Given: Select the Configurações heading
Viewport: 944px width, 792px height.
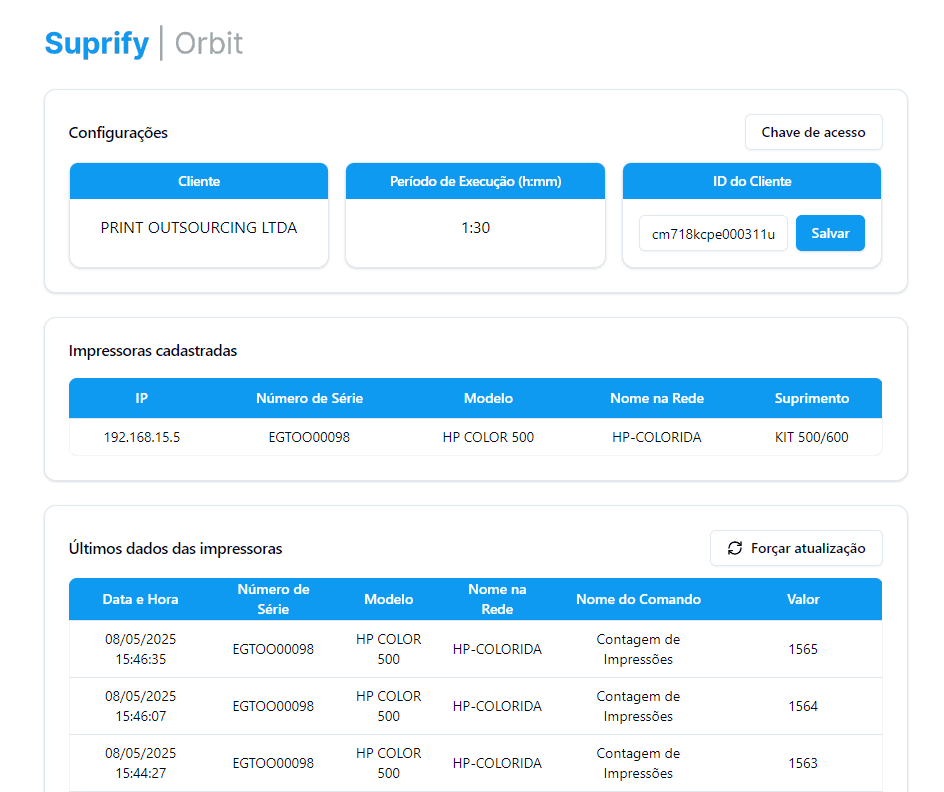Looking at the screenshot, I should 118,132.
